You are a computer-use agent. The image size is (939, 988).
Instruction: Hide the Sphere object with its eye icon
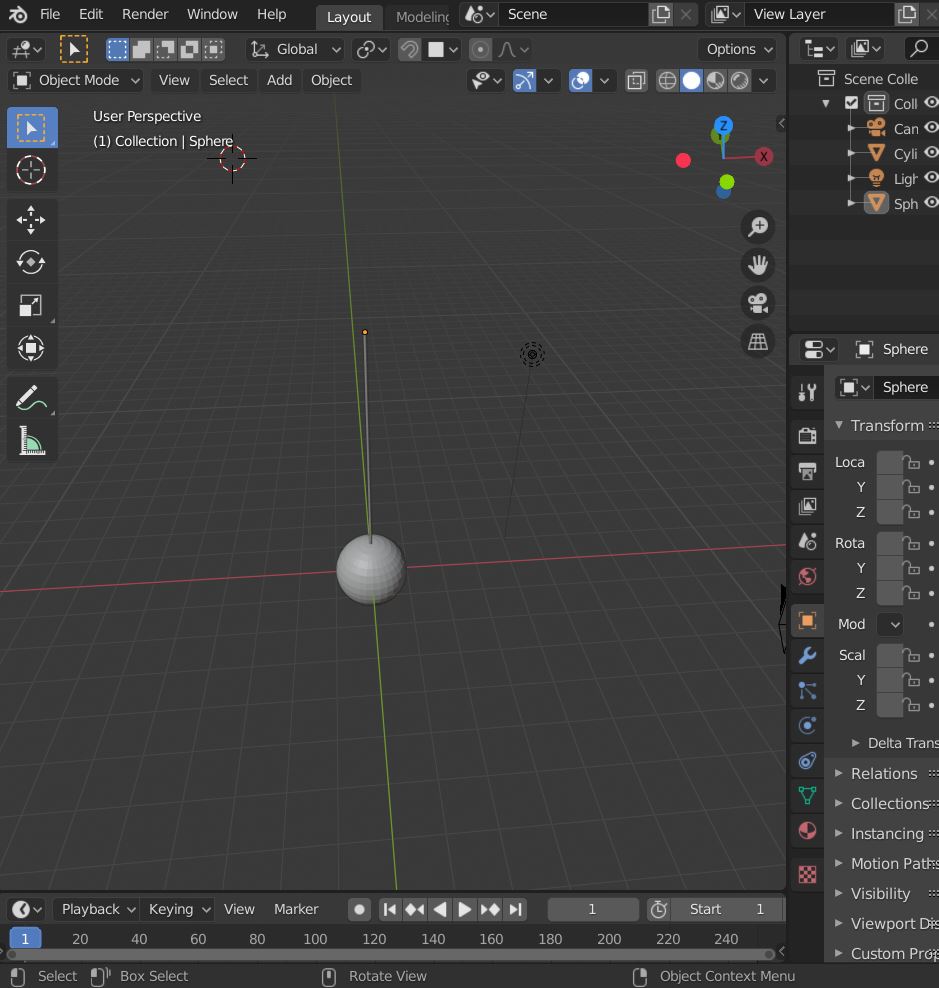coord(931,203)
